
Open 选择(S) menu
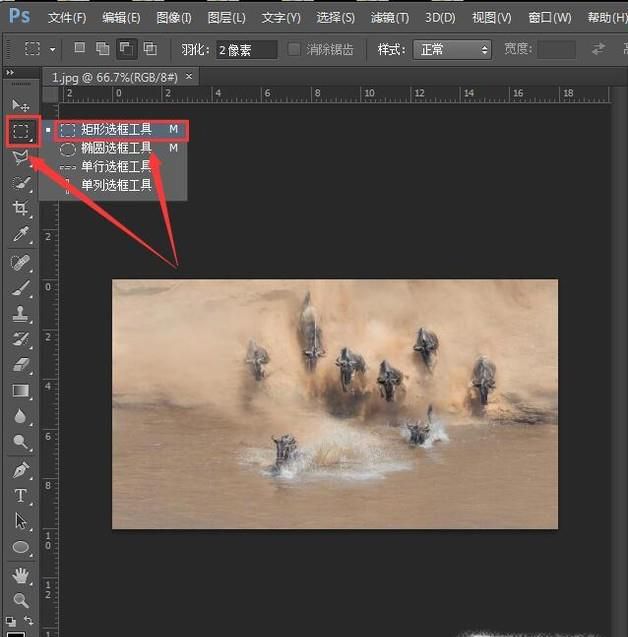tap(336, 18)
